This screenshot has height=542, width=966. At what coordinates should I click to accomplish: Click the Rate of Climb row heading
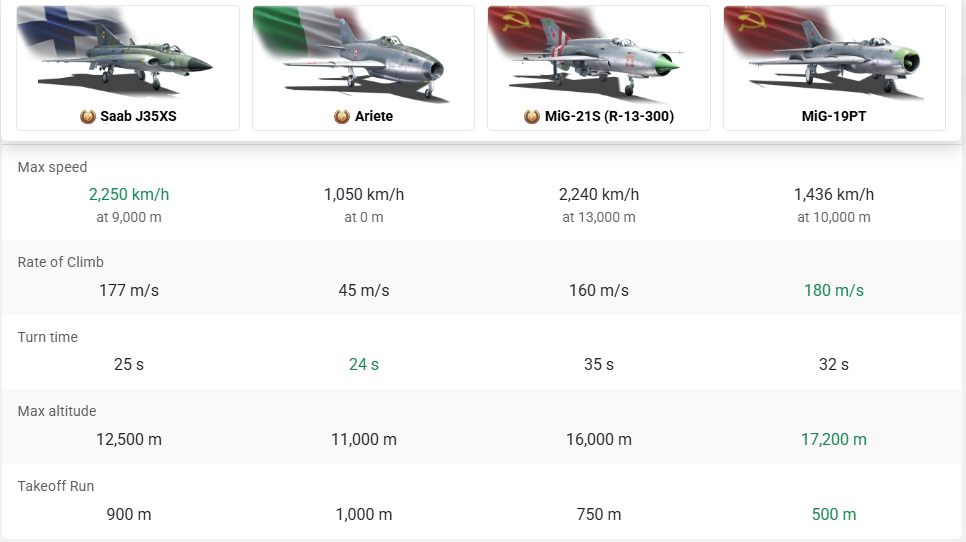click(x=60, y=262)
